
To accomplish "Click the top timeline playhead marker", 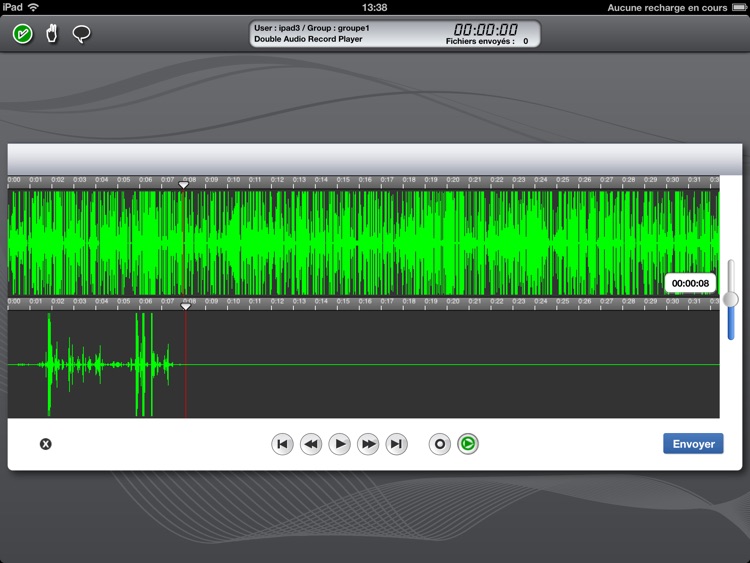I will 184,185.
